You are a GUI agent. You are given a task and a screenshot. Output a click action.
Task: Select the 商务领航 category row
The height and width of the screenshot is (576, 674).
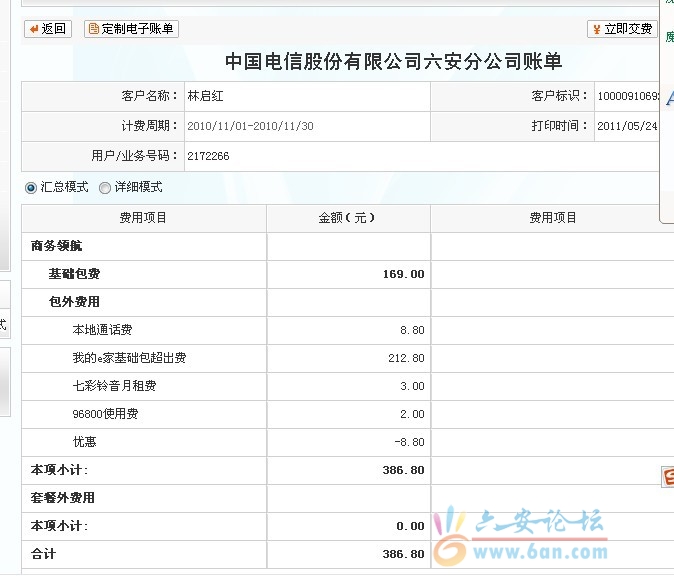pos(57,246)
